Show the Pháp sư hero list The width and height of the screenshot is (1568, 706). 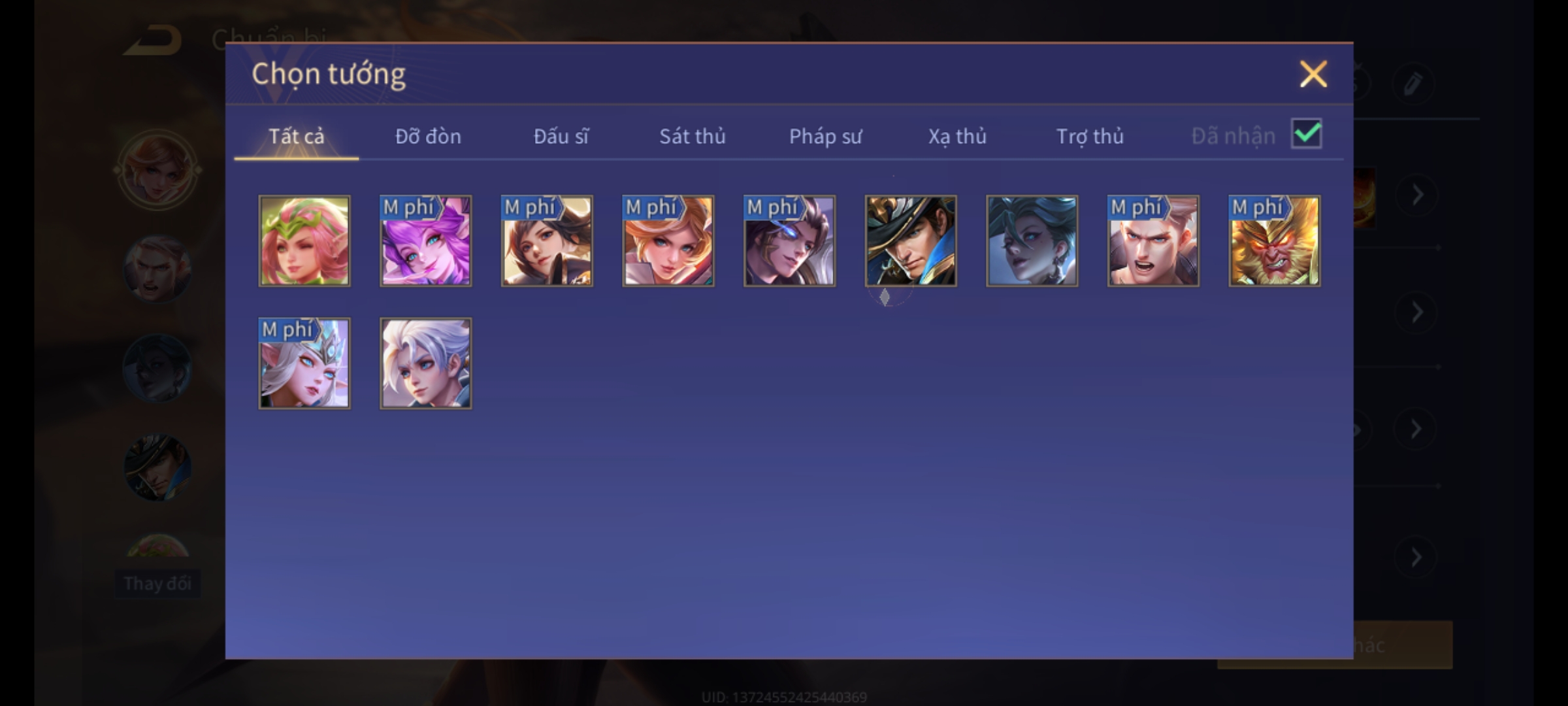point(825,136)
